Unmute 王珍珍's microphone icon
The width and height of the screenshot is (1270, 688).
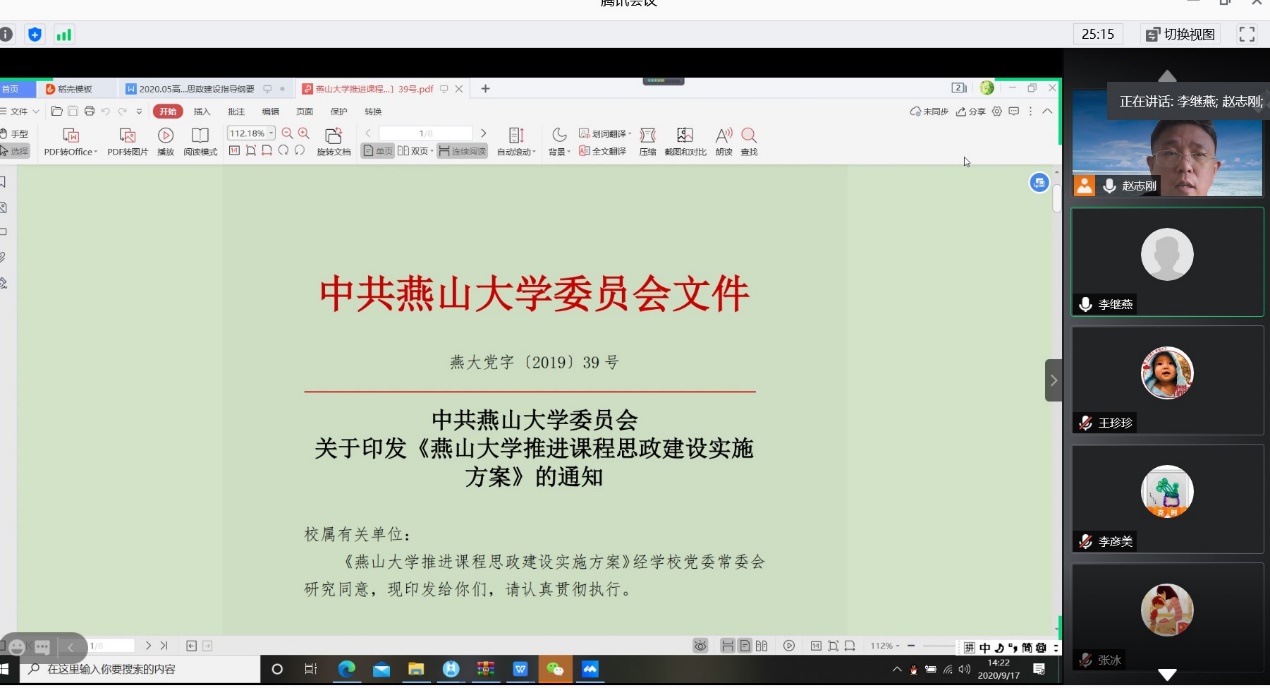pyautogui.click(x=1085, y=423)
